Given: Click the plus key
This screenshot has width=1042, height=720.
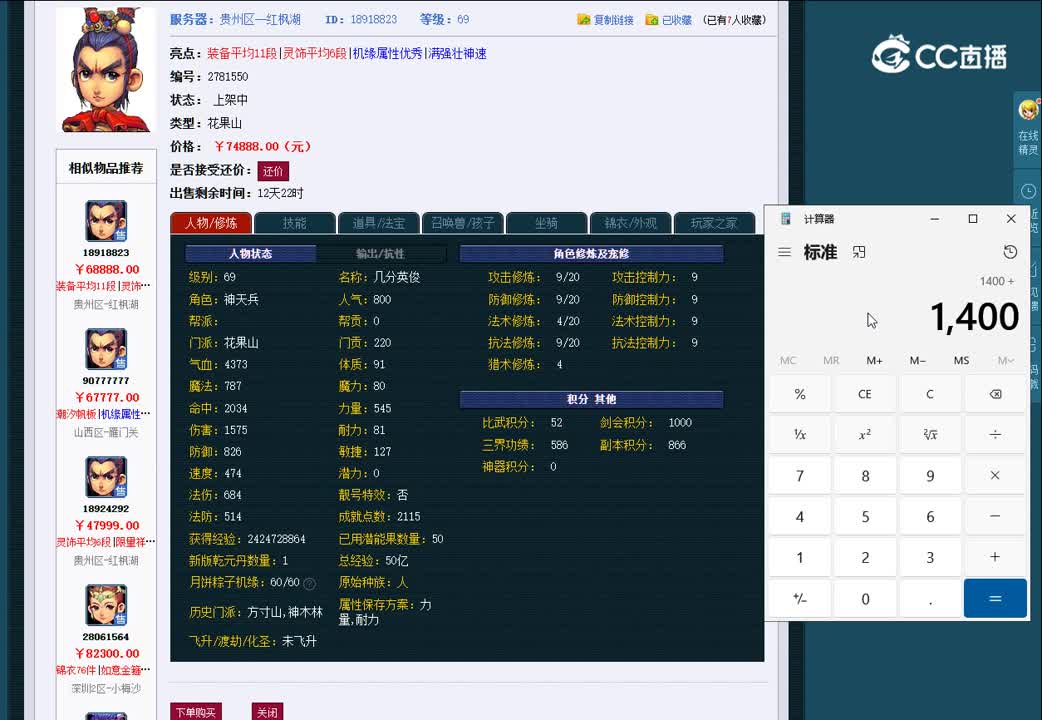Looking at the screenshot, I should 995,557.
